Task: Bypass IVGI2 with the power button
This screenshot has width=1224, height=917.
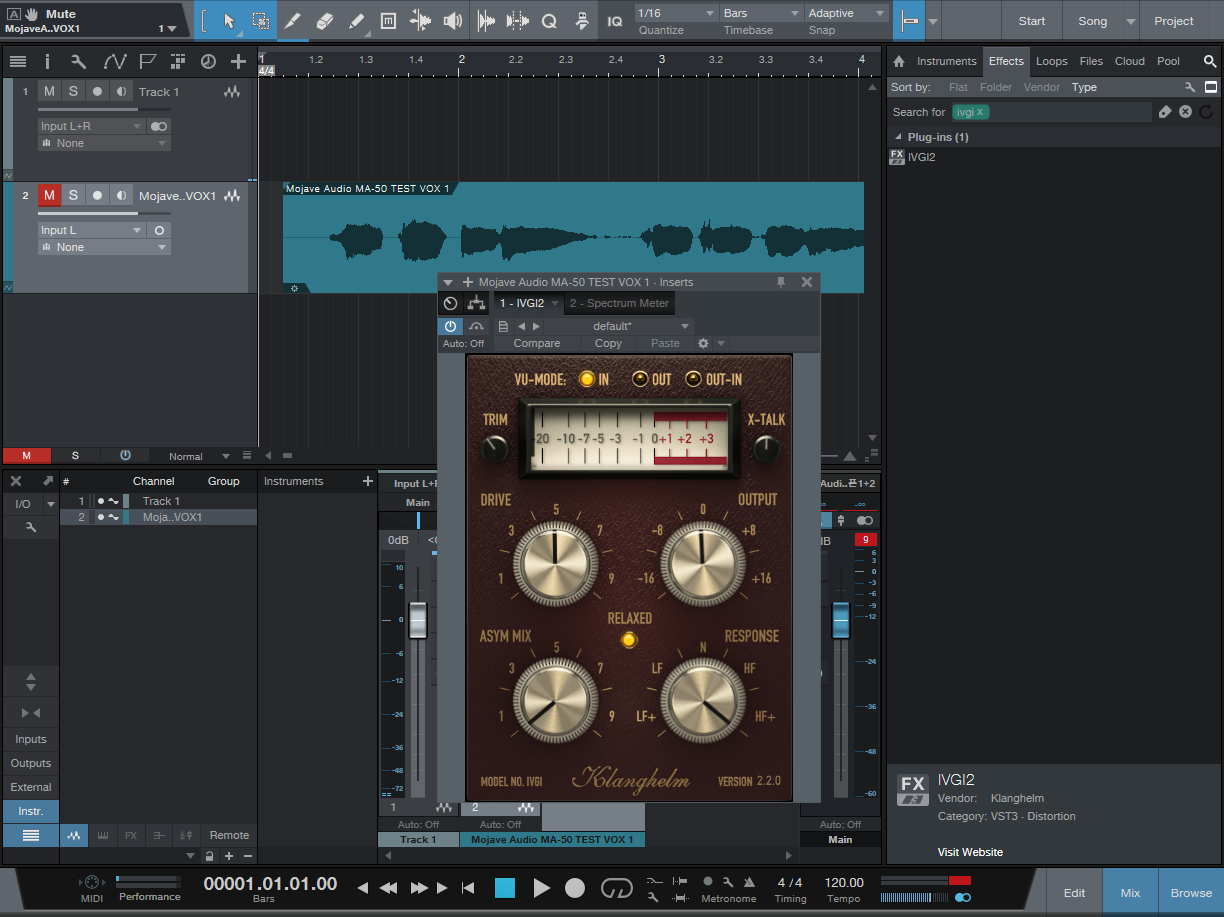Action: [450, 326]
